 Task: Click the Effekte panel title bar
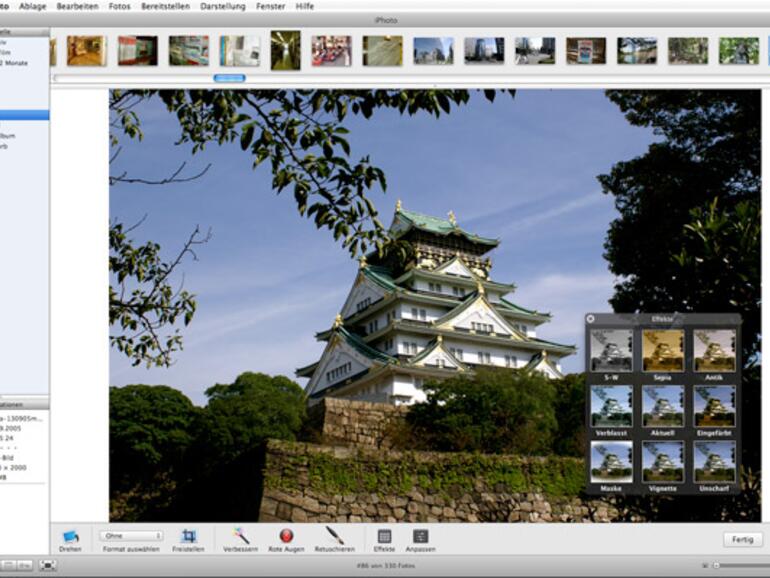[663, 319]
